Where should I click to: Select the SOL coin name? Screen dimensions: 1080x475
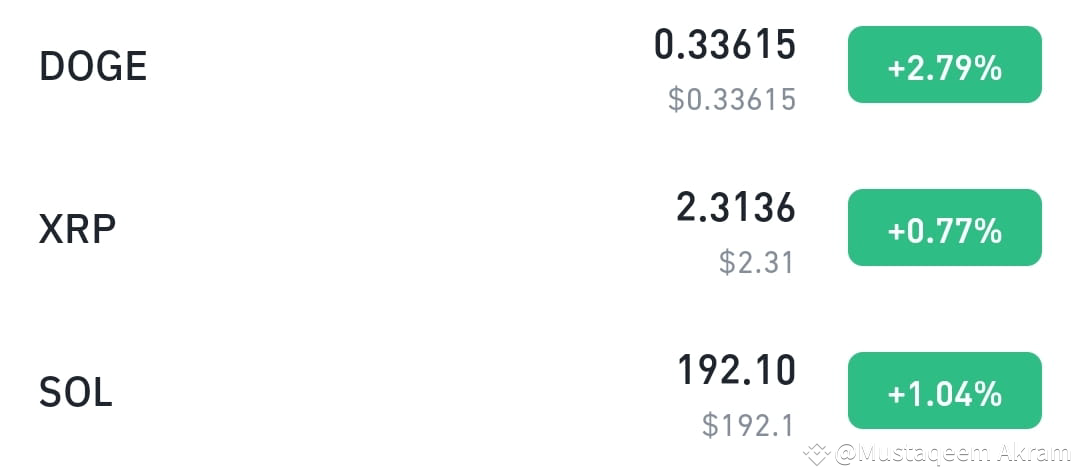click(x=75, y=392)
